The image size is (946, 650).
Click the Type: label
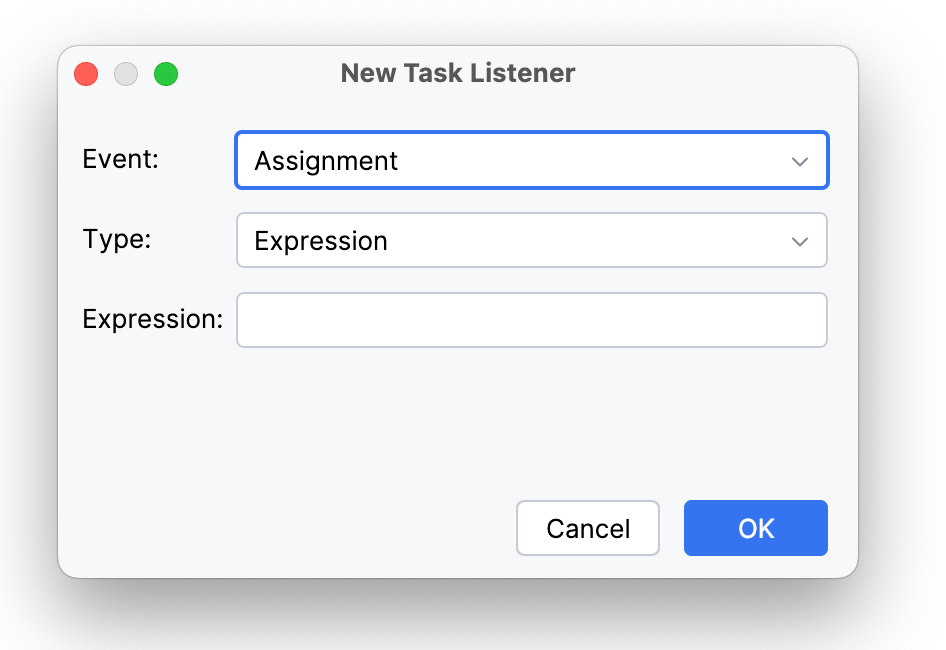click(117, 239)
